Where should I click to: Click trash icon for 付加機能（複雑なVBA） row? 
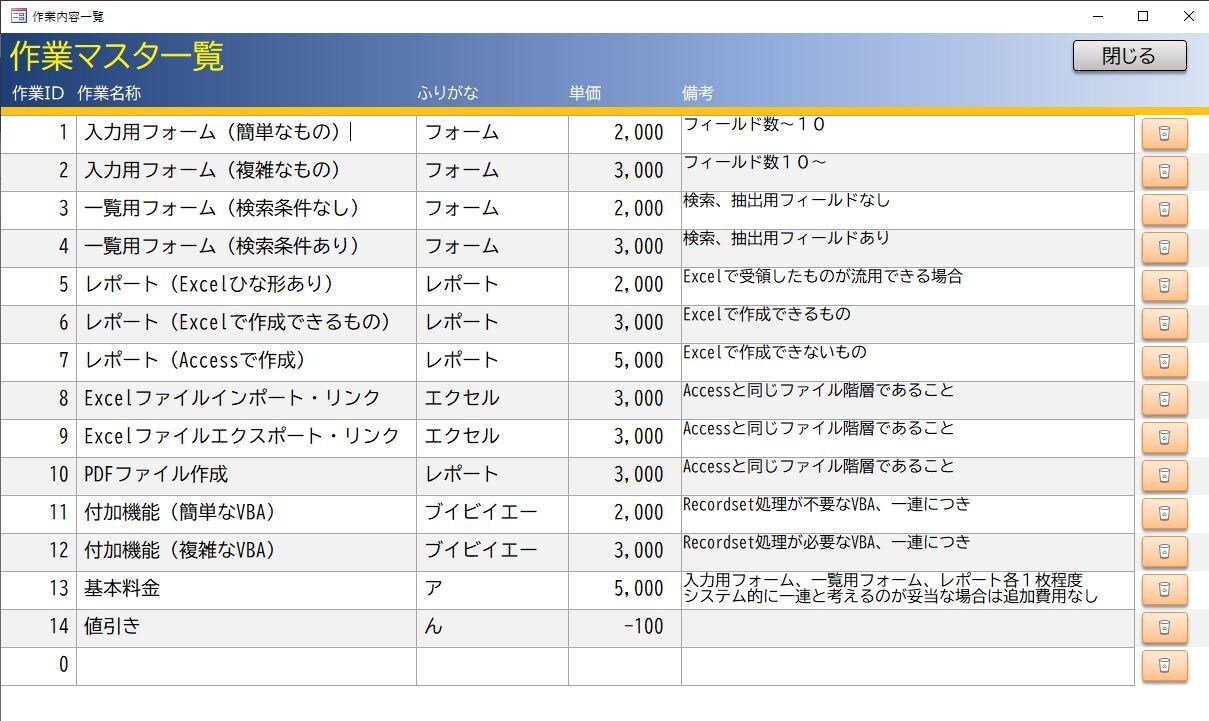(x=1164, y=552)
